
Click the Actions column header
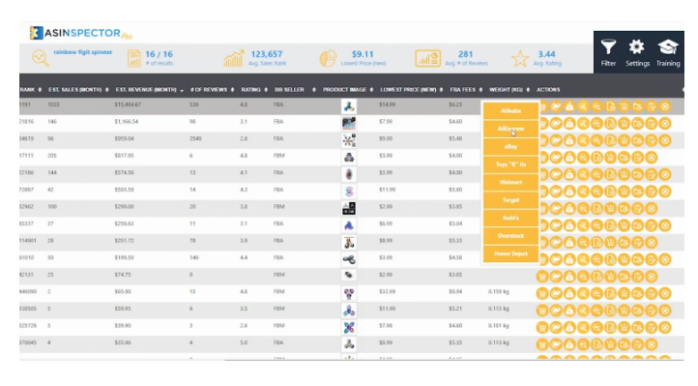click(548, 89)
